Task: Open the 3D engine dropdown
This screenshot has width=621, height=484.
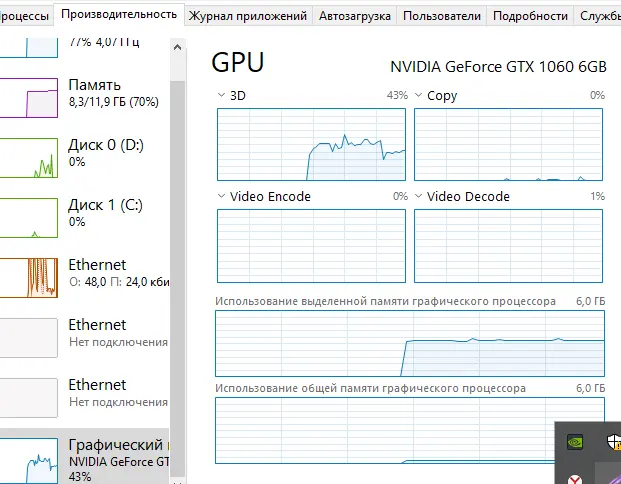Action: 221,95
